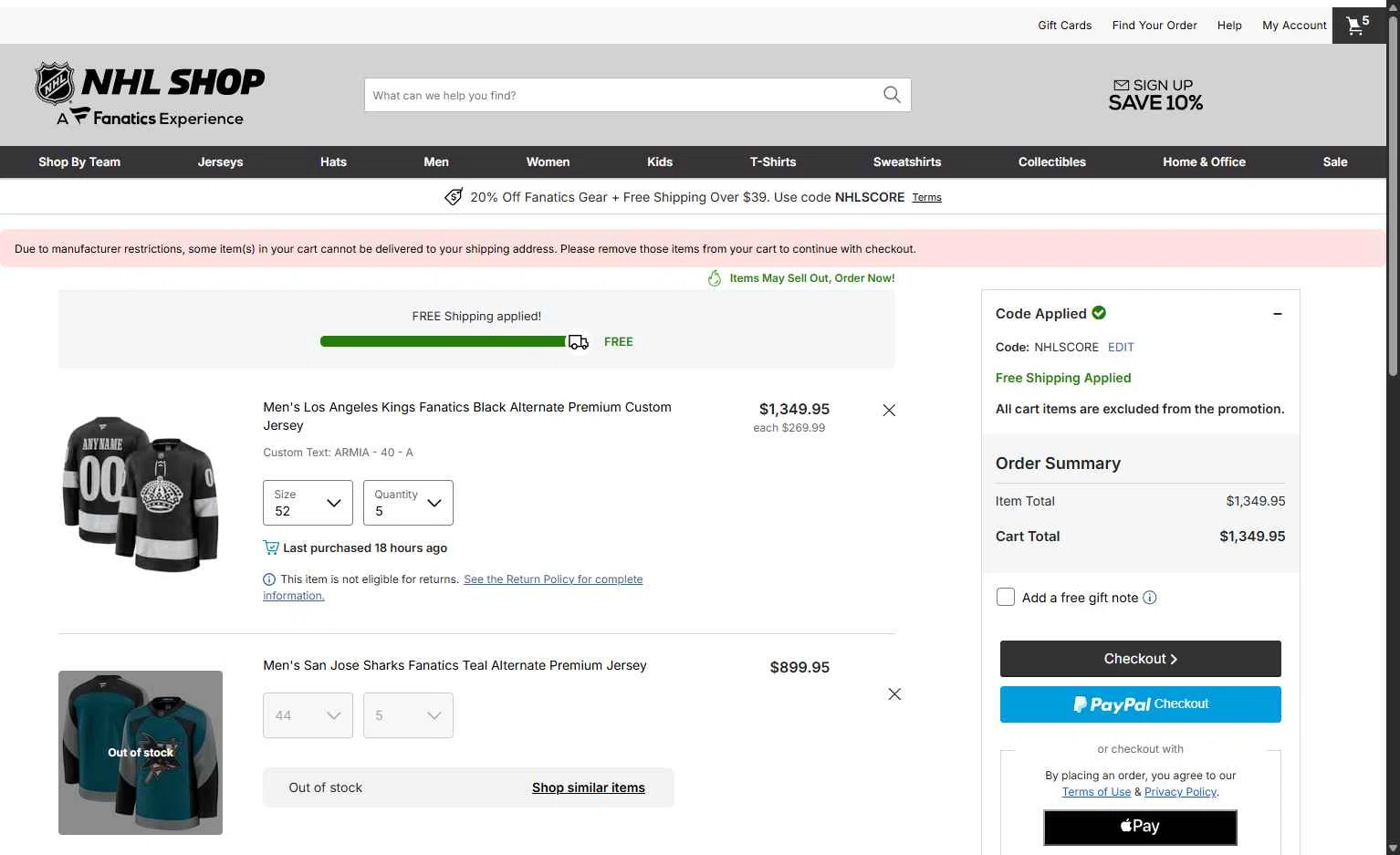Open the Privacy Policy link
Image resolution: width=1400 pixels, height=855 pixels.
point(1180,792)
